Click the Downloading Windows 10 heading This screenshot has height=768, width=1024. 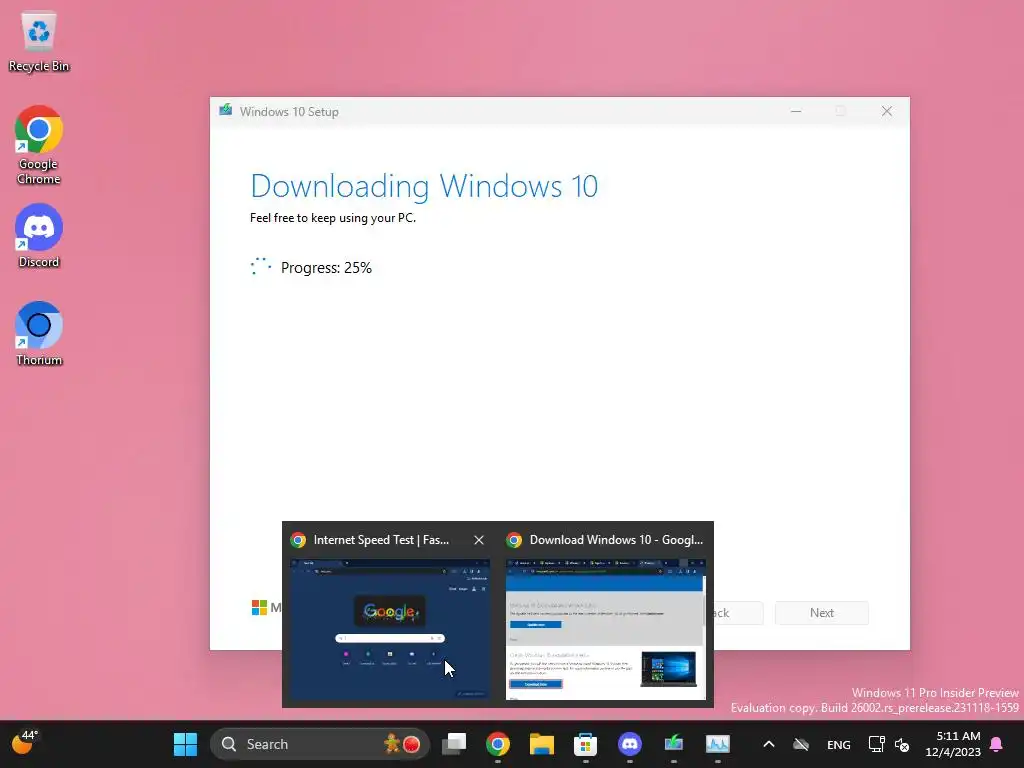point(424,186)
